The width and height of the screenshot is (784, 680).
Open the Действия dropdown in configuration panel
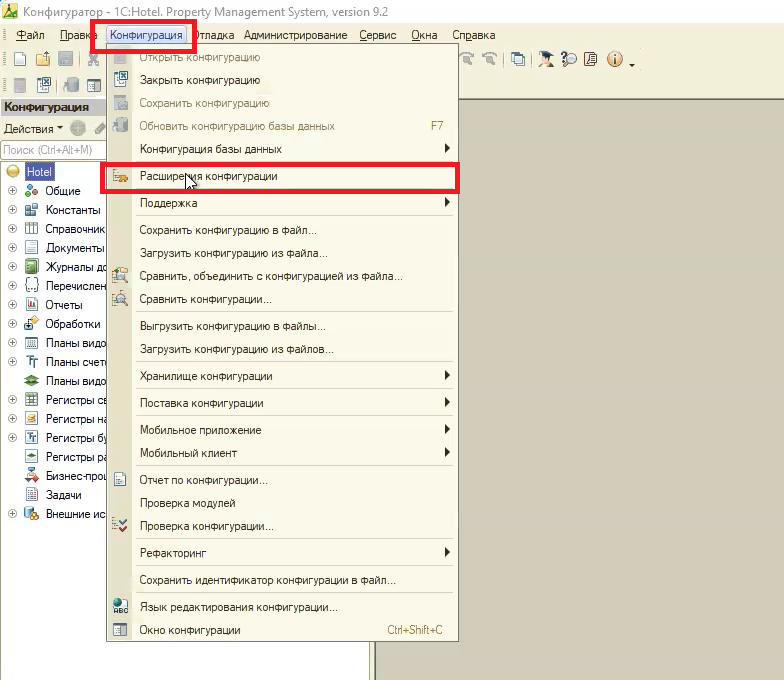point(33,129)
